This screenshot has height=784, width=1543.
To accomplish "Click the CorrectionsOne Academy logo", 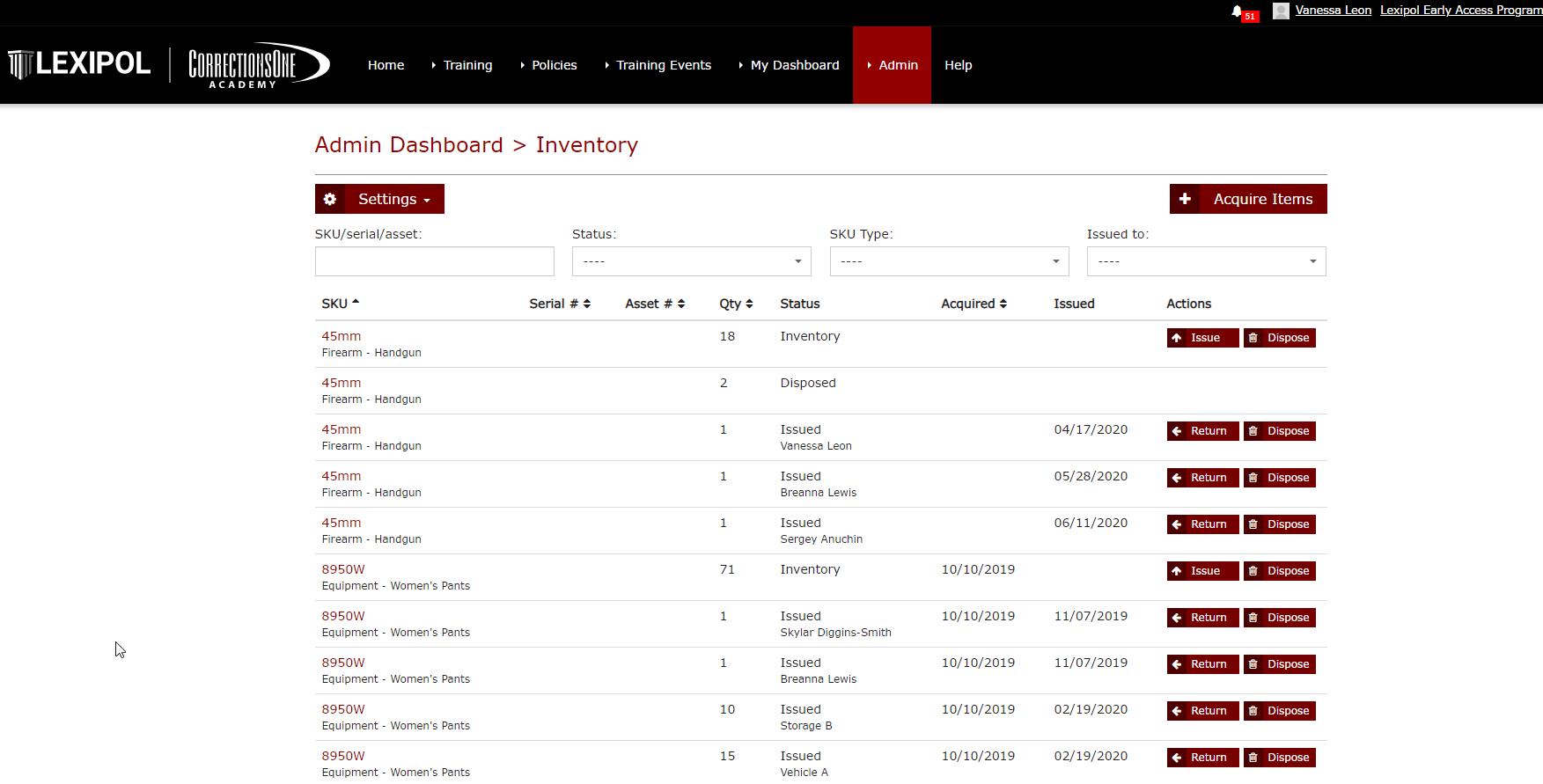I will [259, 65].
